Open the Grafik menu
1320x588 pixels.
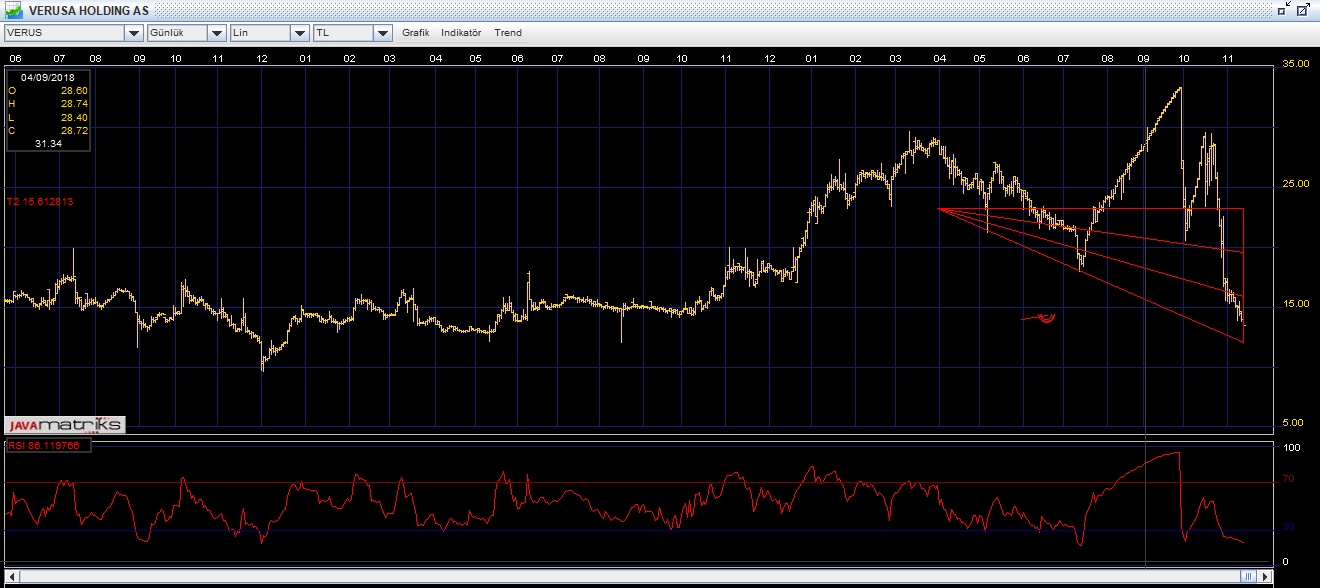click(416, 33)
